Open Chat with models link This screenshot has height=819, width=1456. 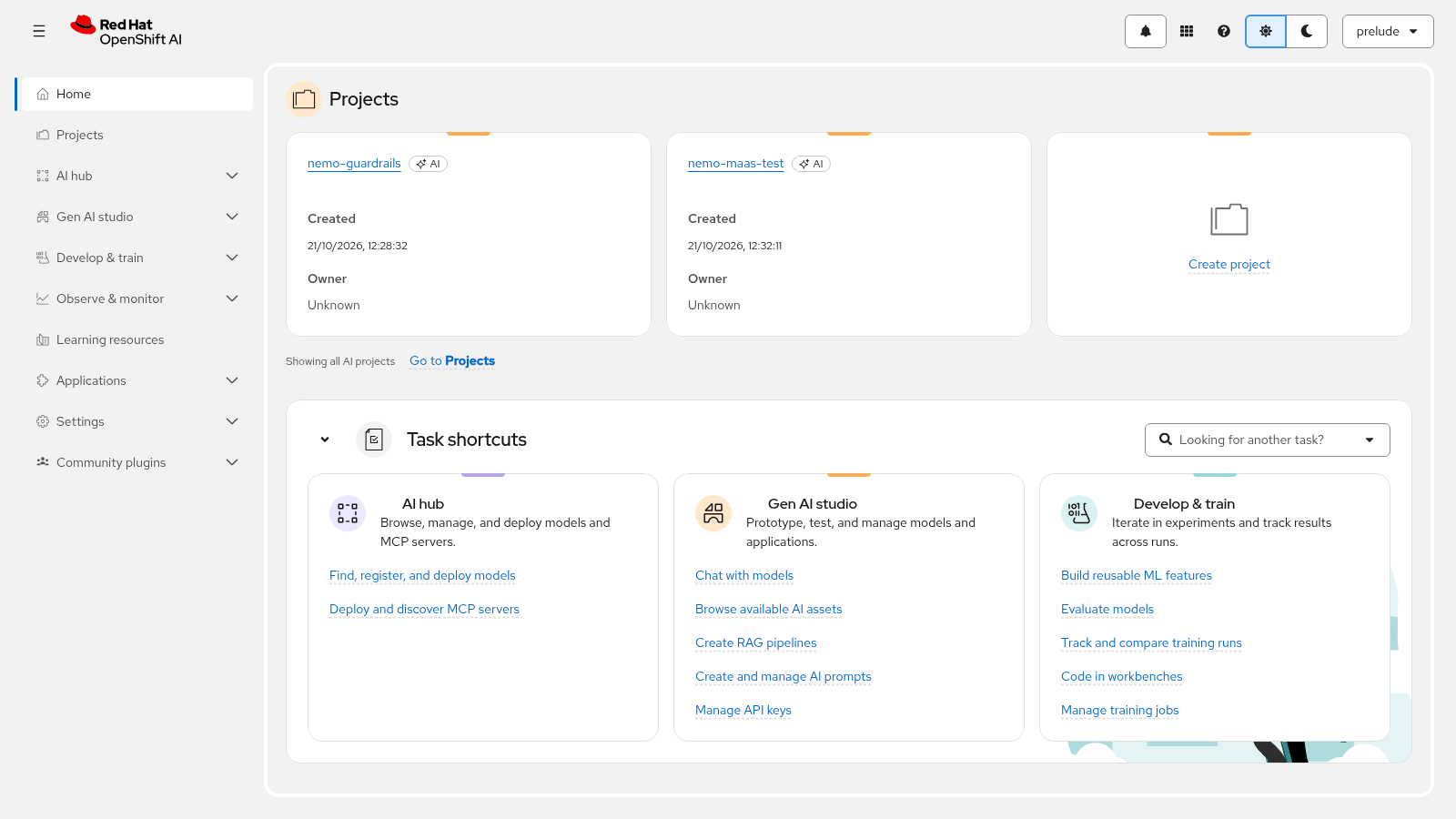(744, 576)
